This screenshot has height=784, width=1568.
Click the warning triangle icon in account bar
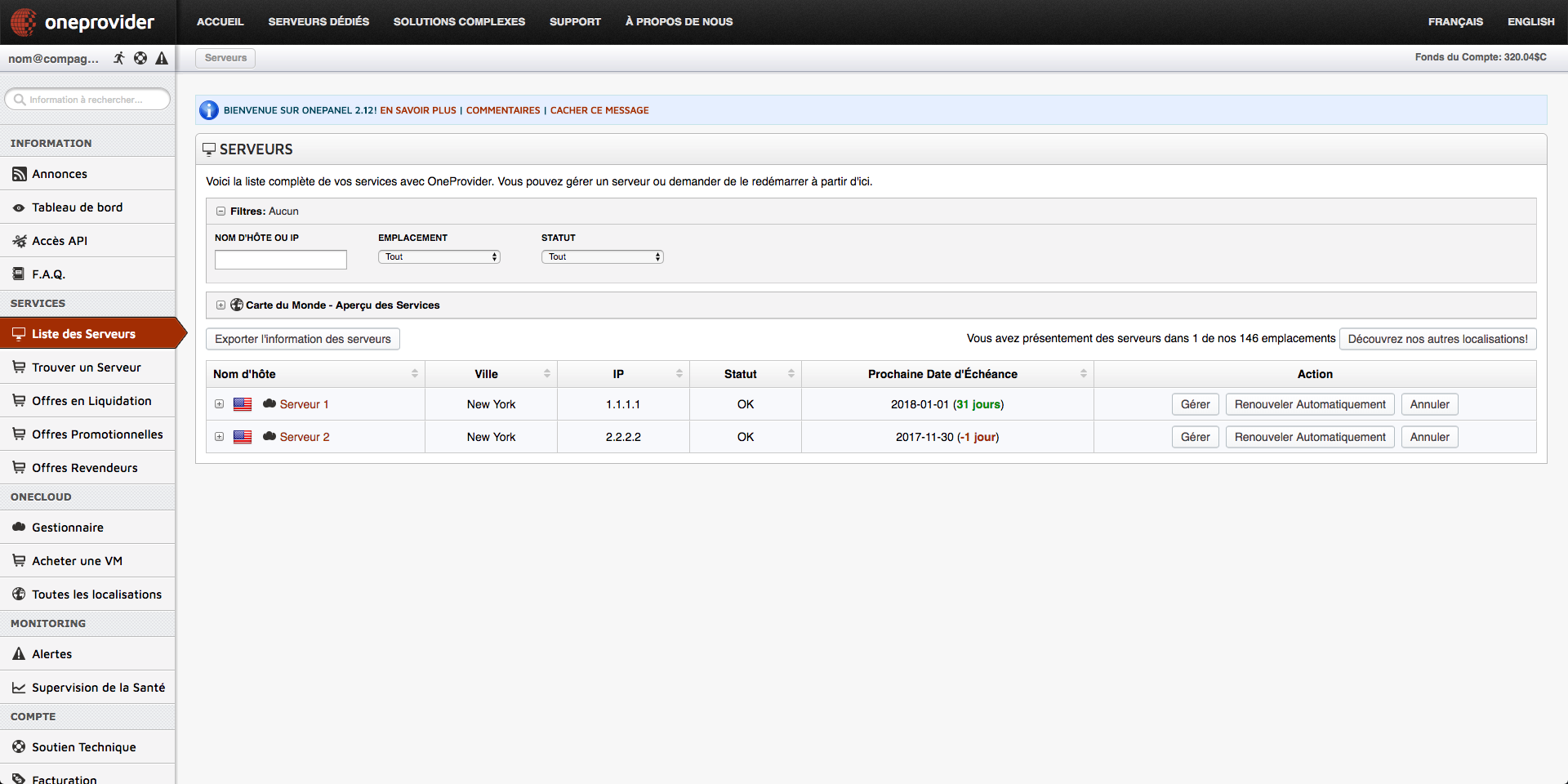162,58
